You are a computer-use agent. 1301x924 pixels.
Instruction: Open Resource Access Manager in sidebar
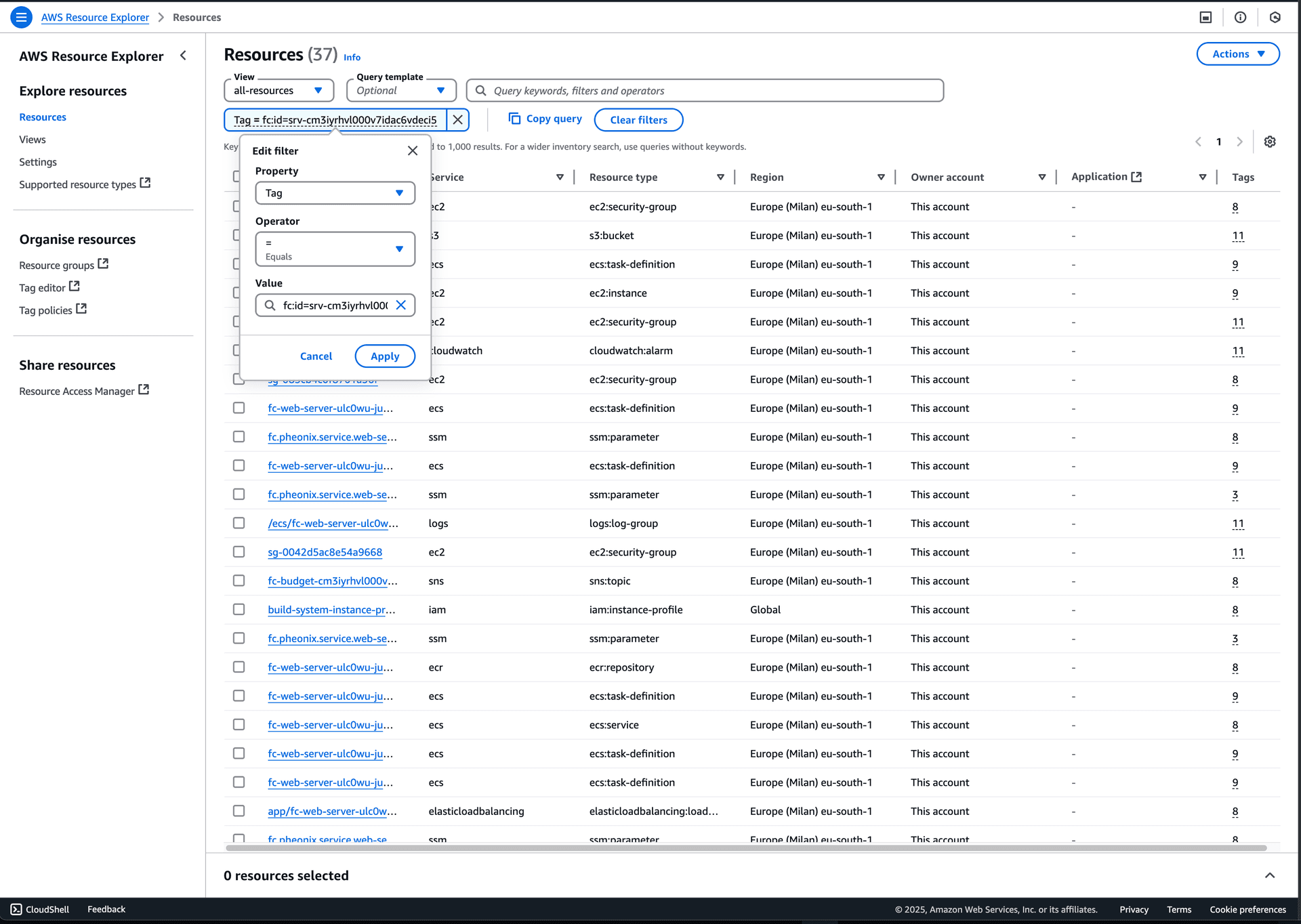click(77, 392)
